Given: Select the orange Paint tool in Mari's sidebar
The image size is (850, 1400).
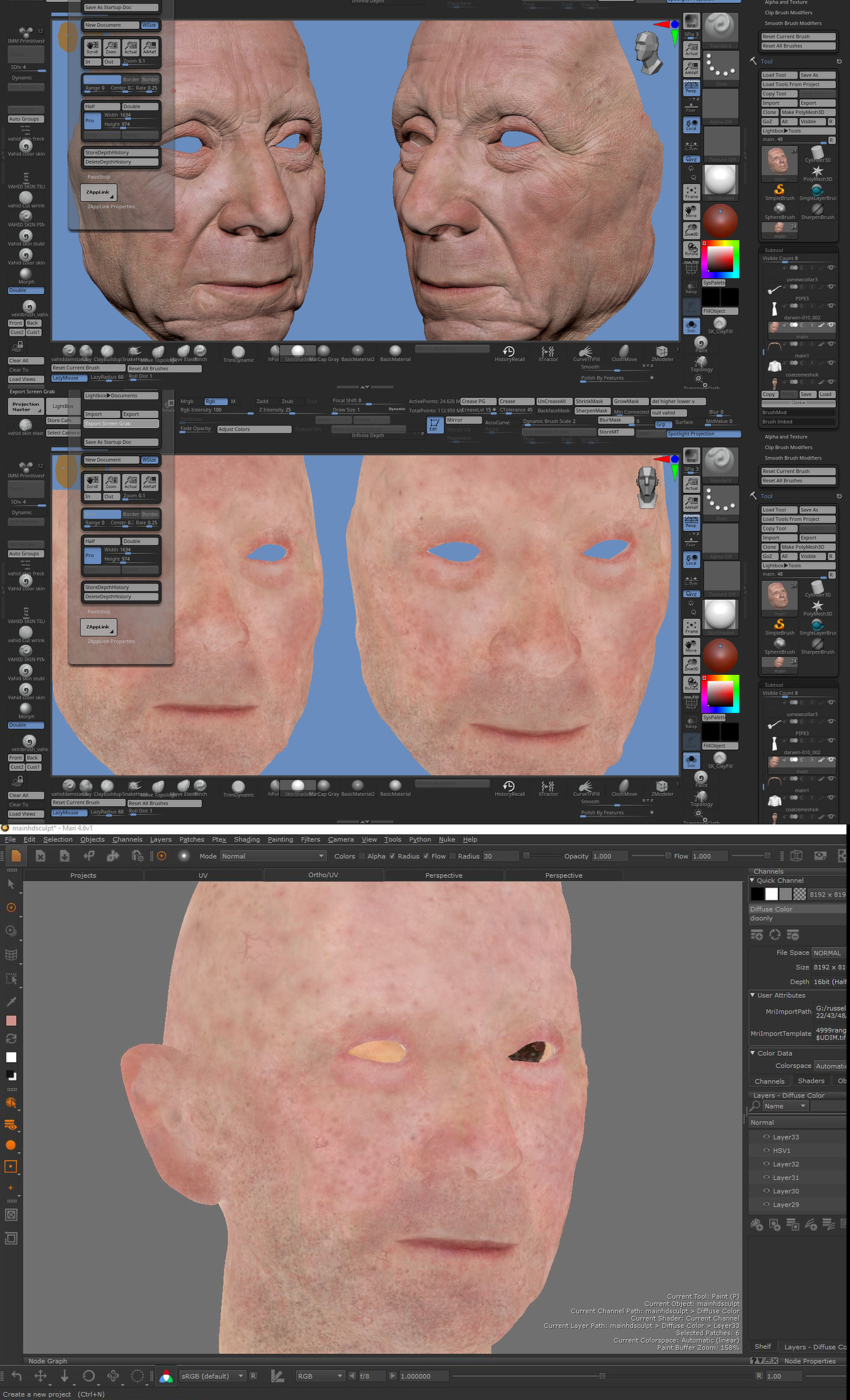Looking at the screenshot, I should coord(11,908).
